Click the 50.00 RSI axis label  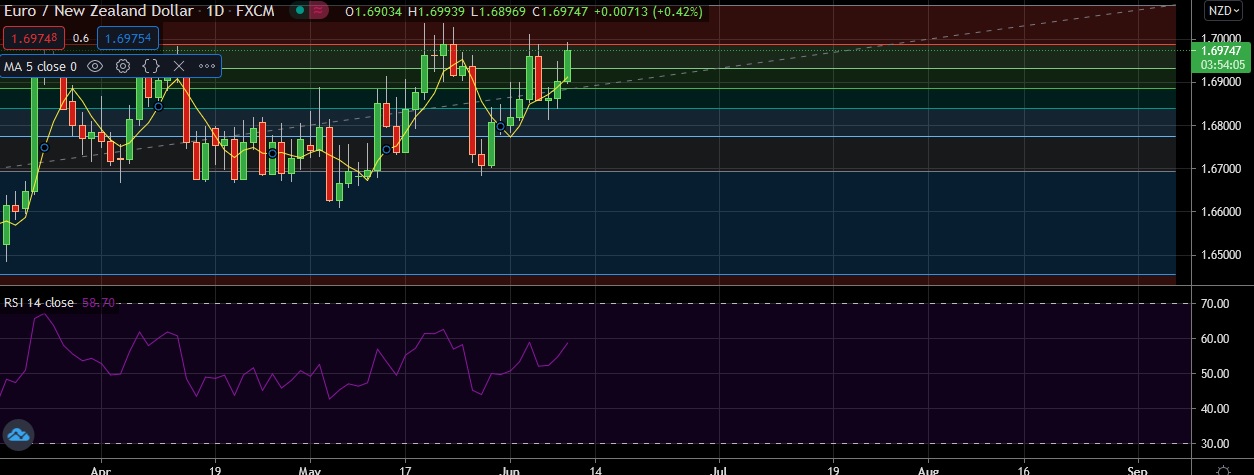pos(1216,374)
